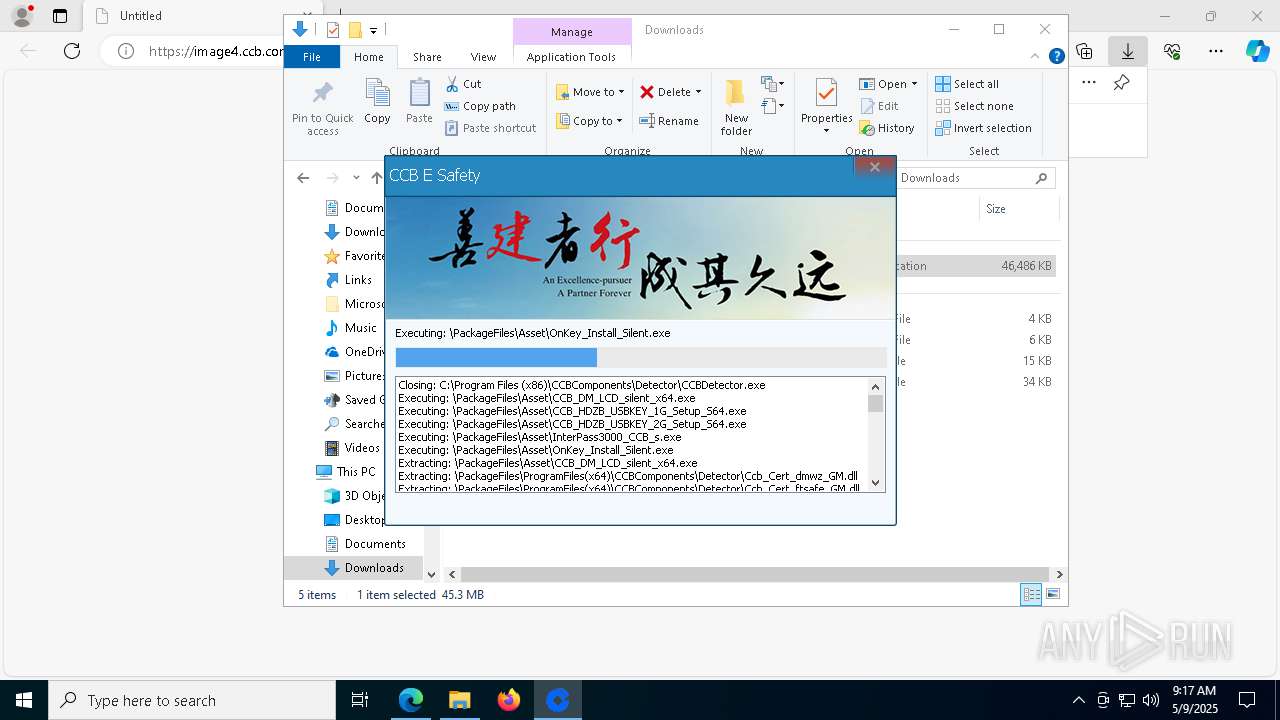Show hidden system tray icons

1078,700
